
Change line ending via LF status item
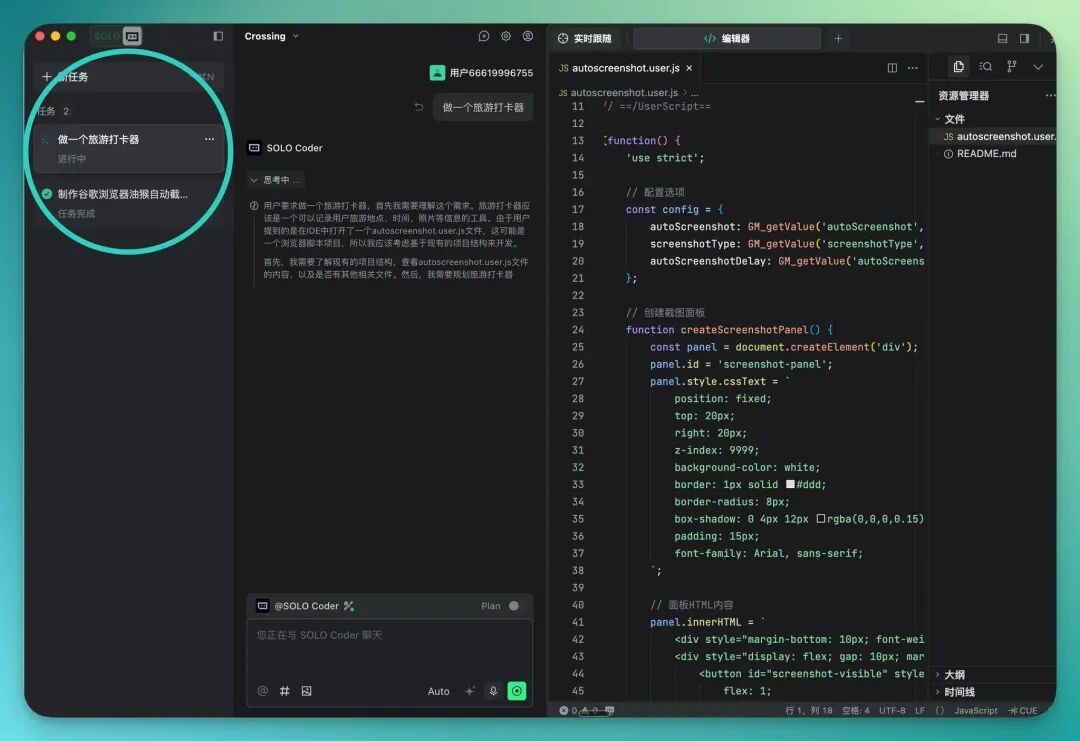point(920,710)
